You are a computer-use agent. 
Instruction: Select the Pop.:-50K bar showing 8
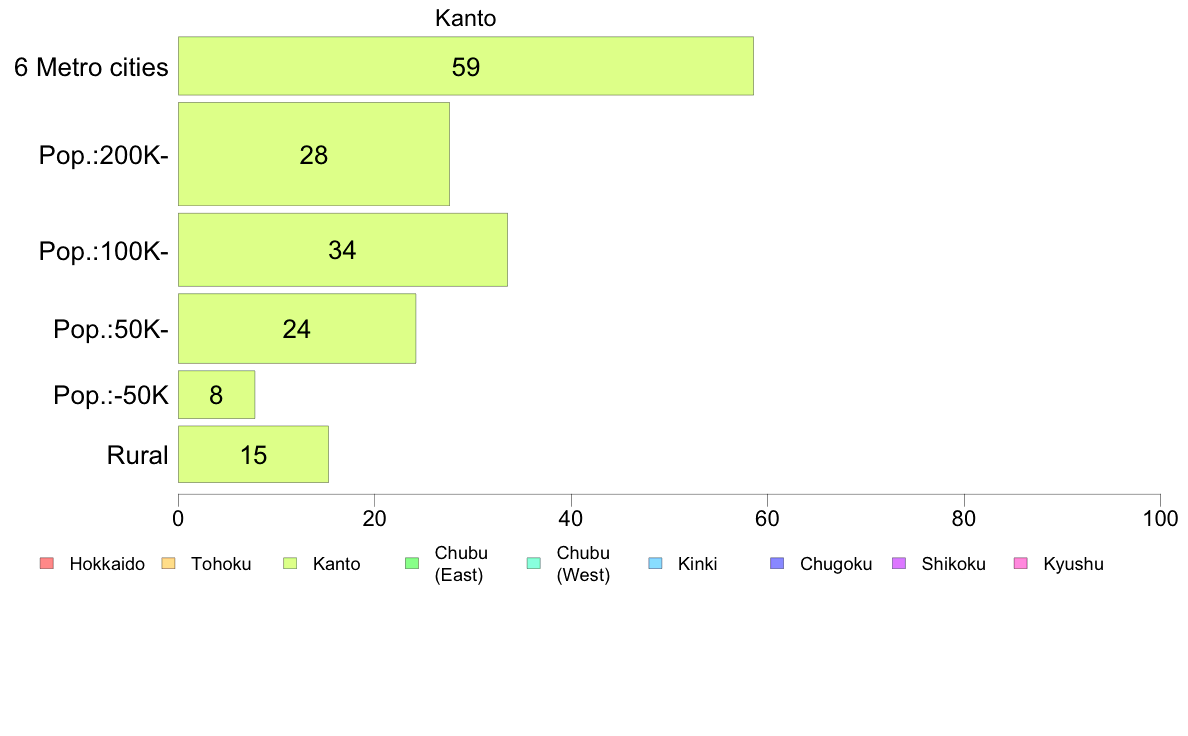pos(217,395)
